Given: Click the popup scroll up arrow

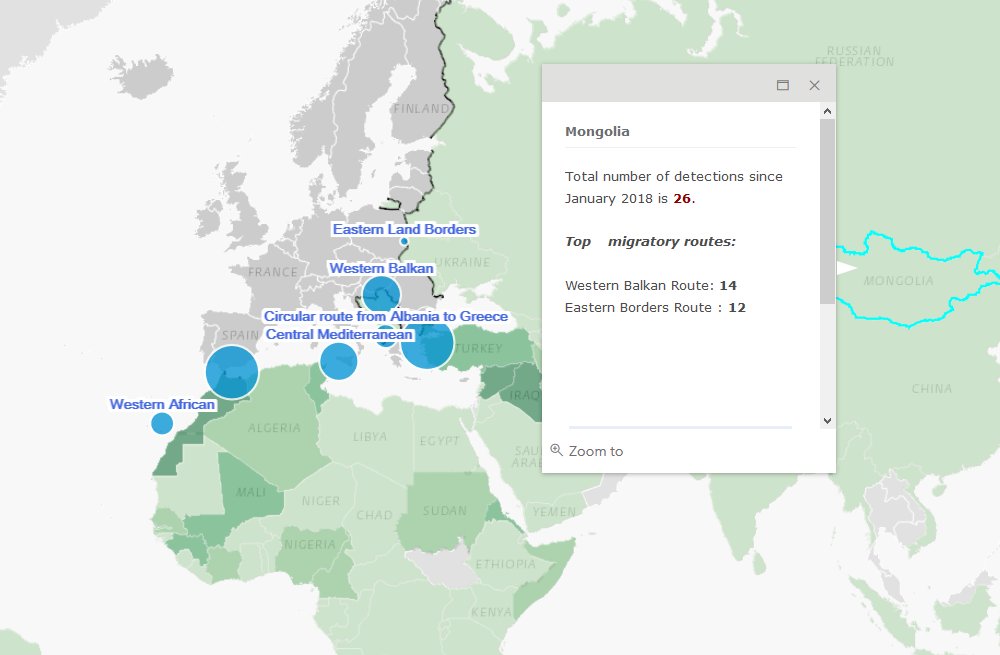Looking at the screenshot, I should 827,111.
